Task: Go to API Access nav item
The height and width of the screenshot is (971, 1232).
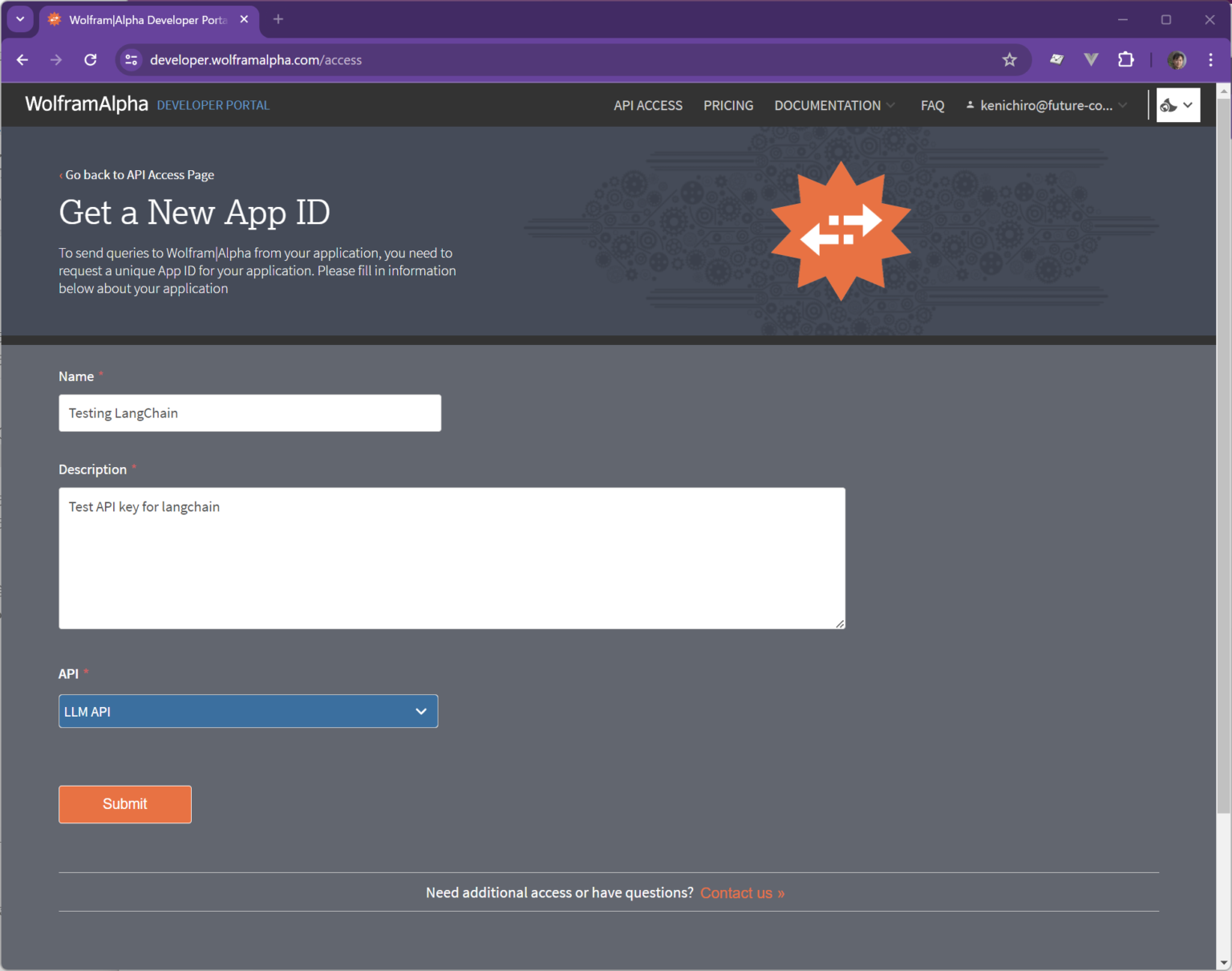Action: [648, 106]
